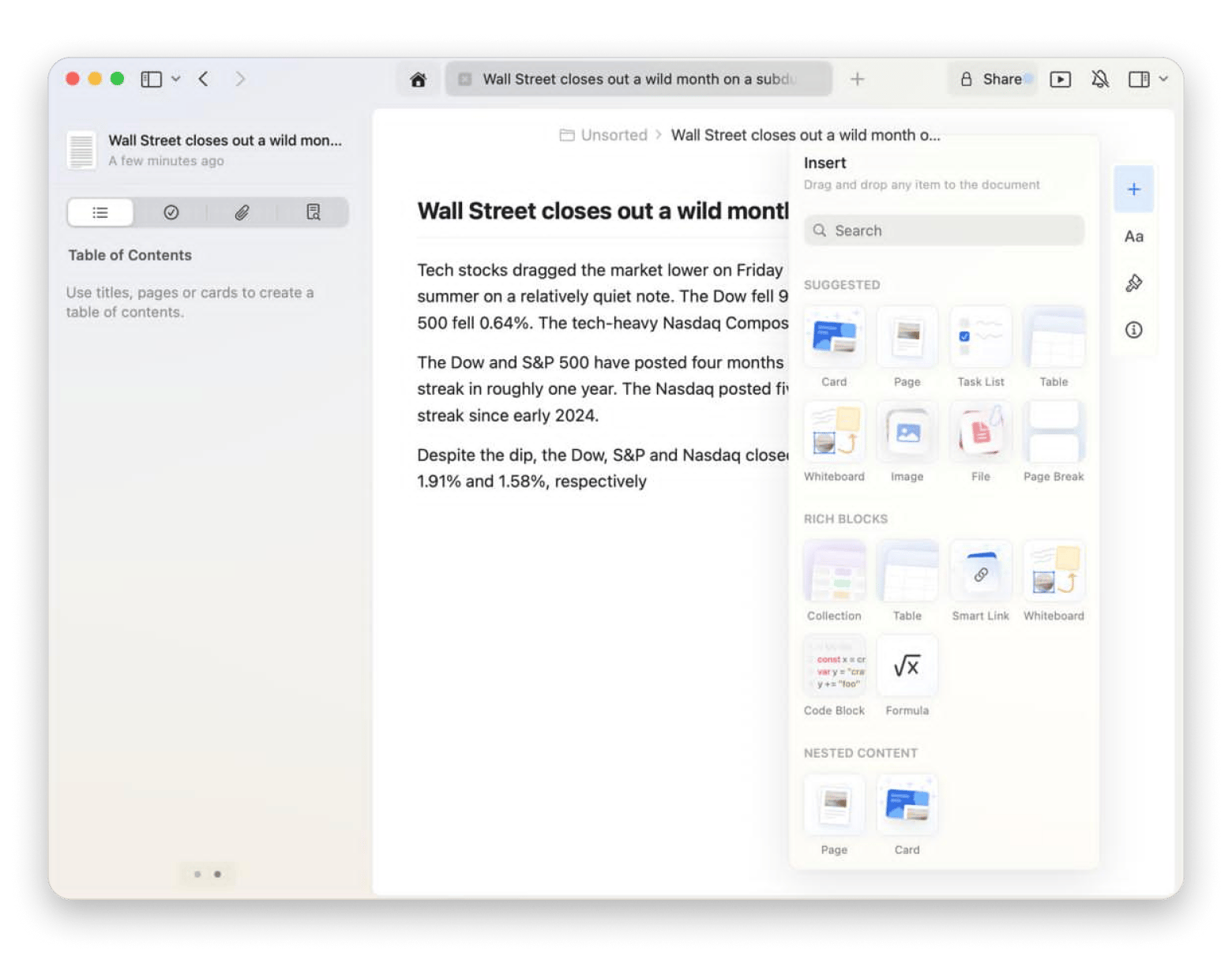Click the Share button
Screen dimensions: 1232x963
993,79
